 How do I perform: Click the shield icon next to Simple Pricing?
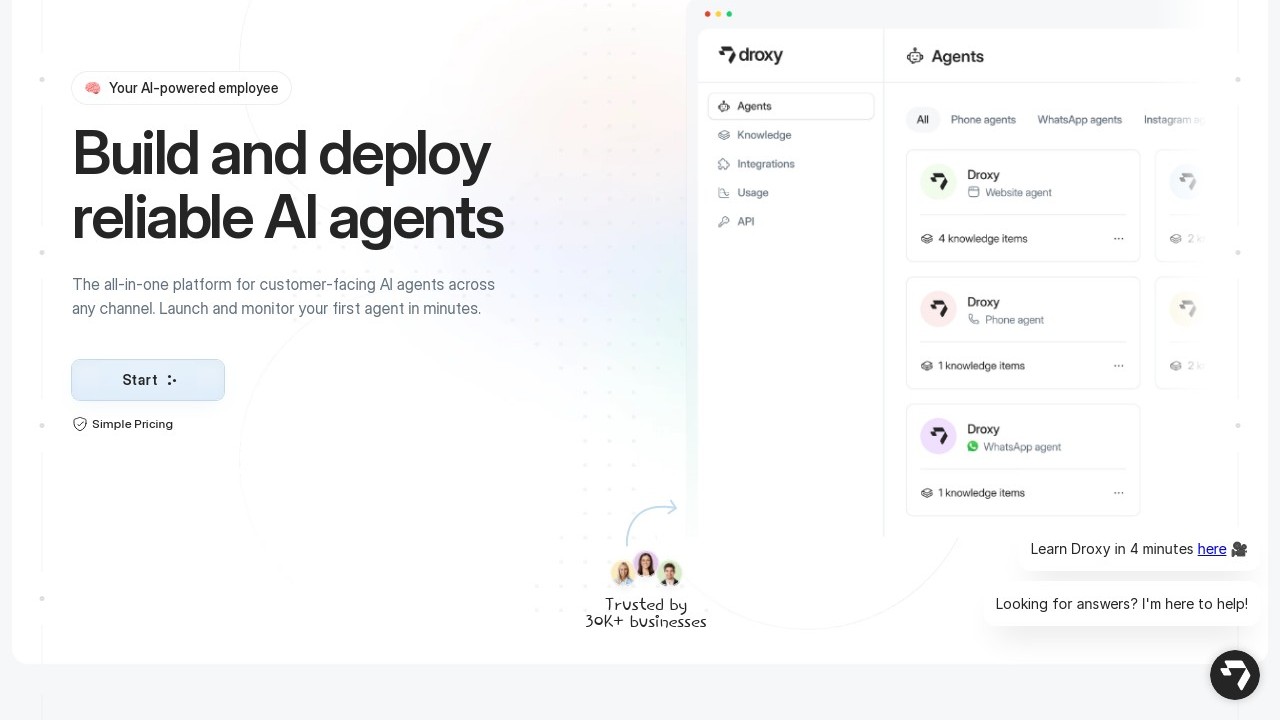click(80, 424)
